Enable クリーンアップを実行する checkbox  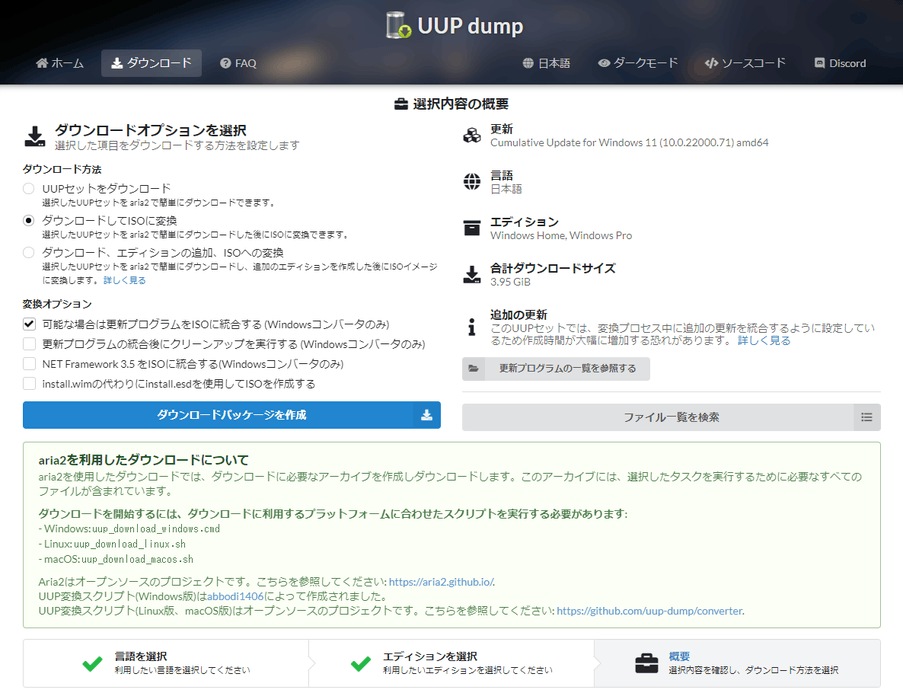pyautogui.click(x=29, y=344)
